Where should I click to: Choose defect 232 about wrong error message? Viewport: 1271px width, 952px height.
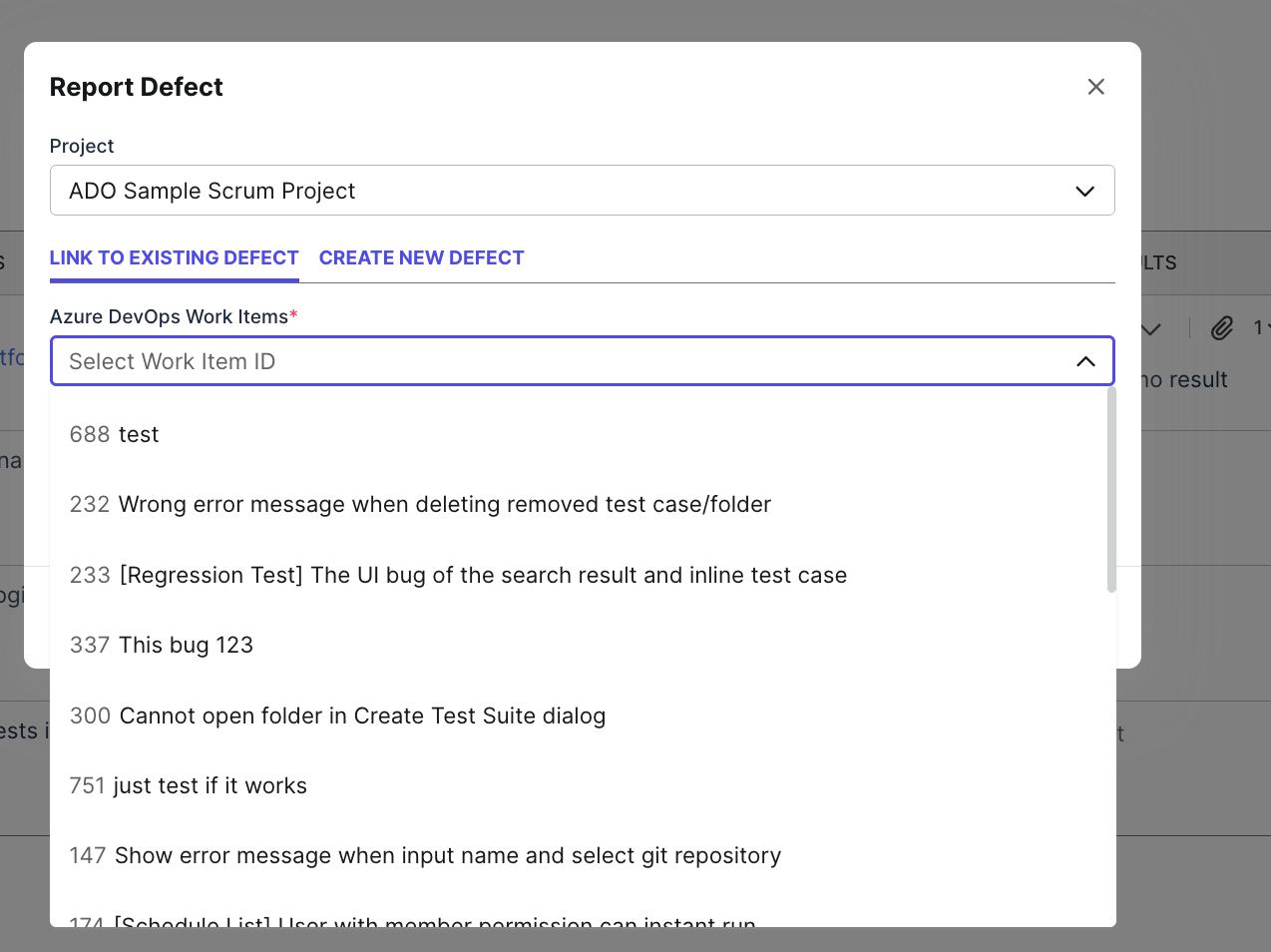click(x=420, y=504)
